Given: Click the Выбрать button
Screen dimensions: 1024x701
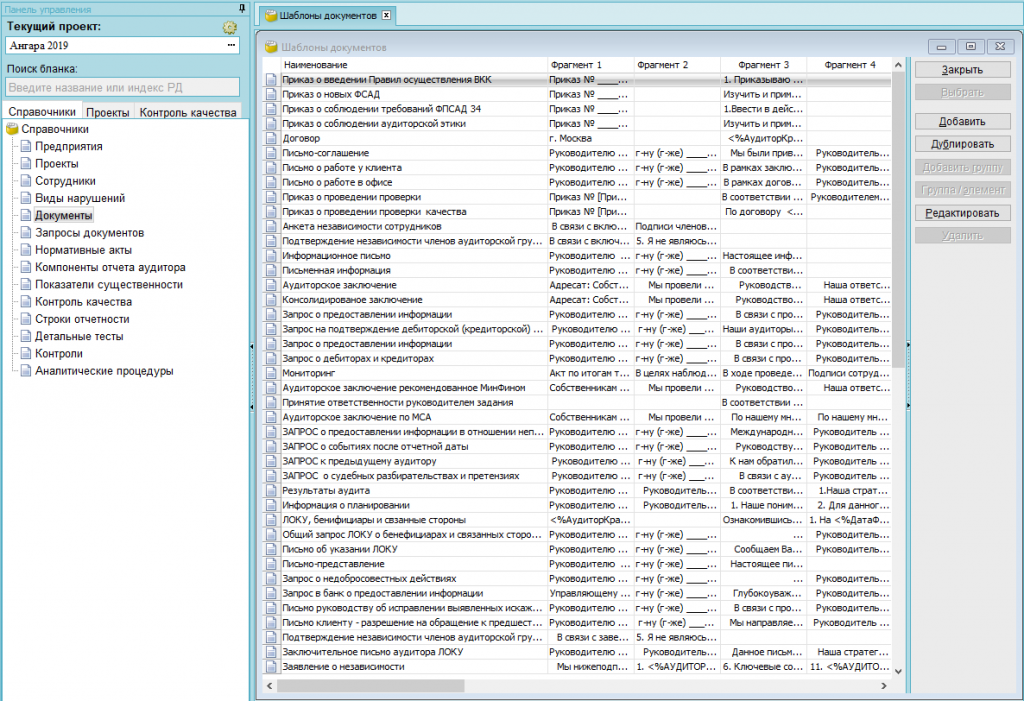Looking at the screenshot, I should 963,92.
